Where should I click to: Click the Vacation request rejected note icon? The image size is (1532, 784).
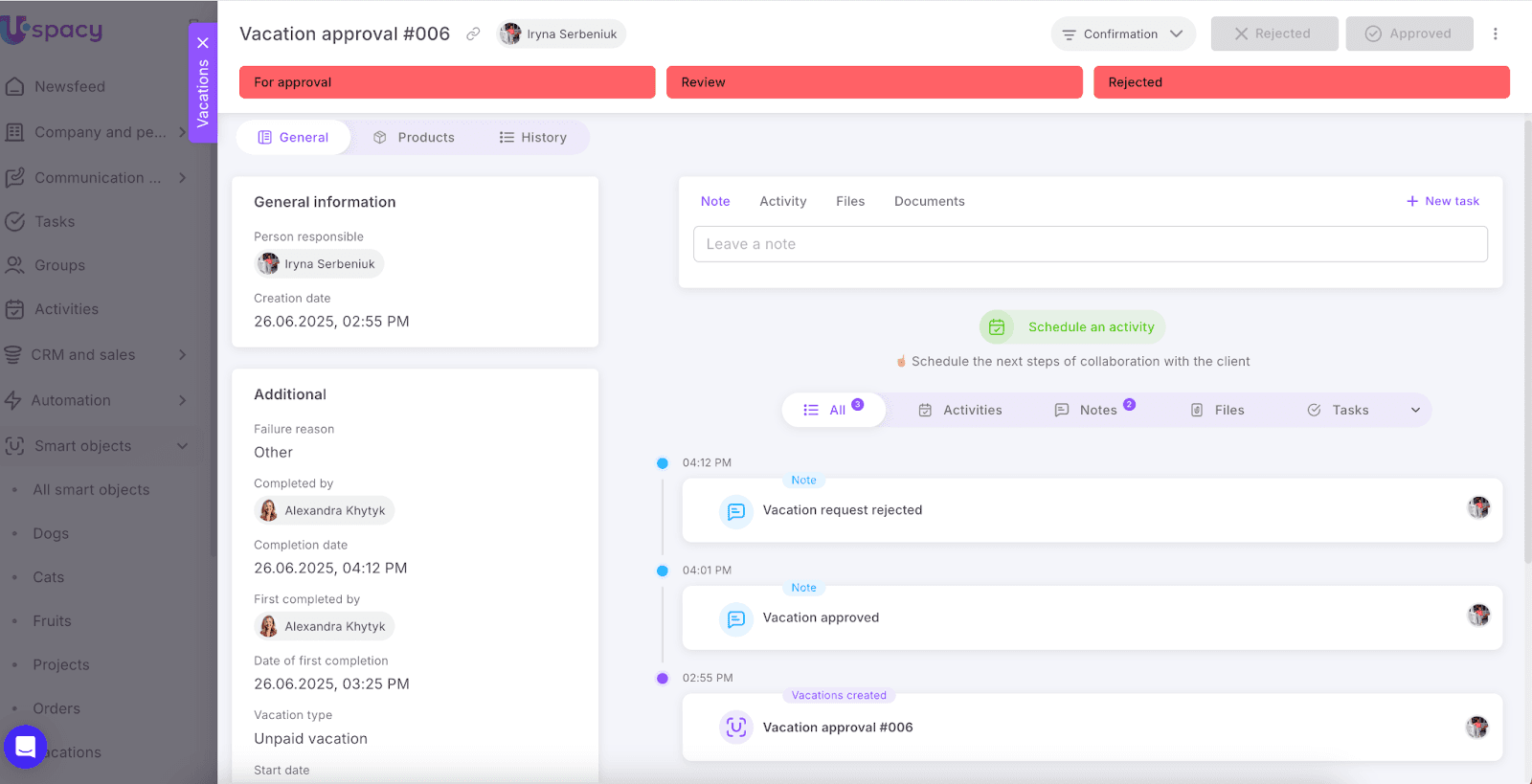pos(735,511)
